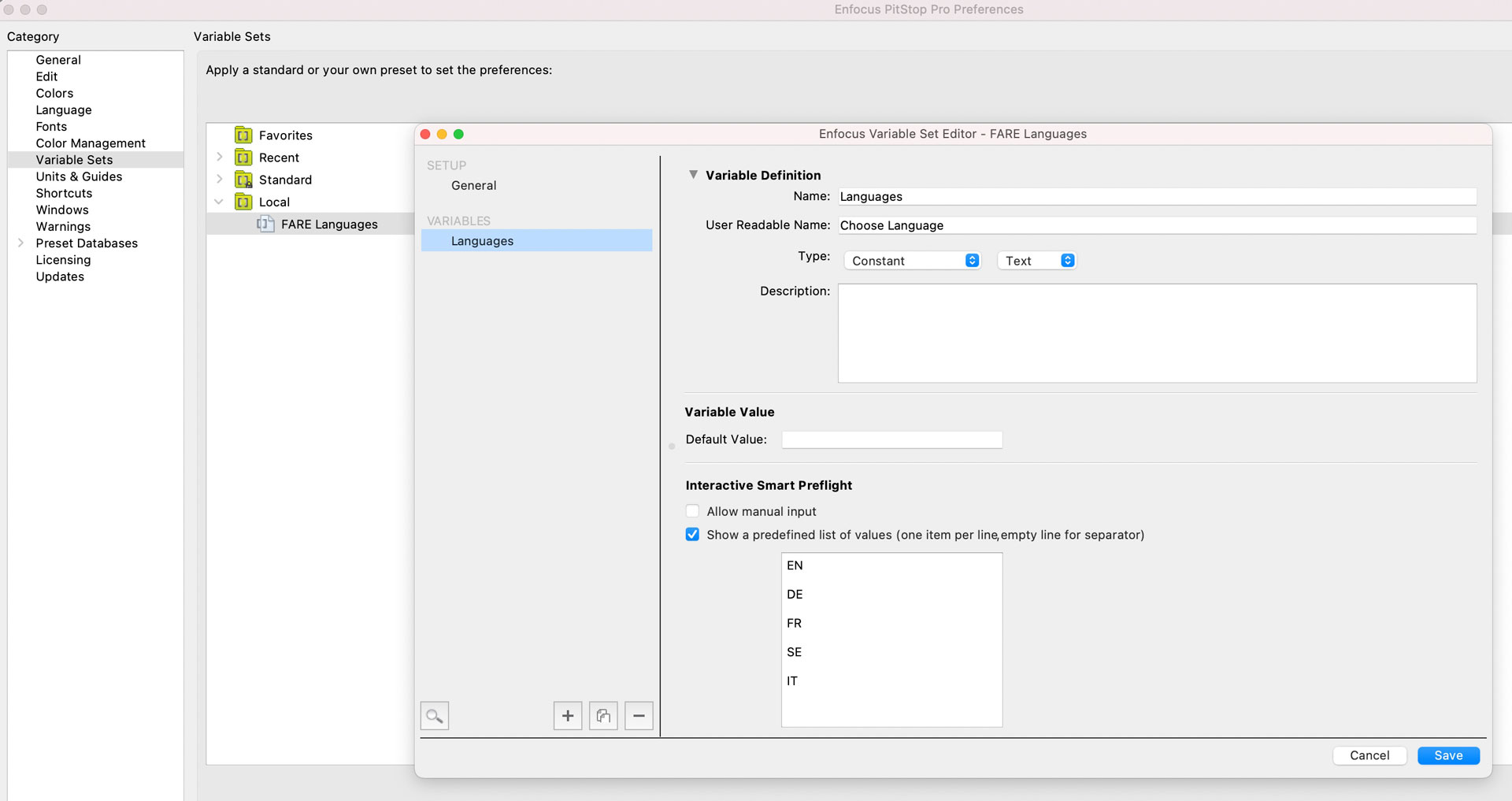Image resolution: width=1512 pixels, height=801 pixels.
Task: Open the Edit preferences category
Action: (x=46, y=76)
